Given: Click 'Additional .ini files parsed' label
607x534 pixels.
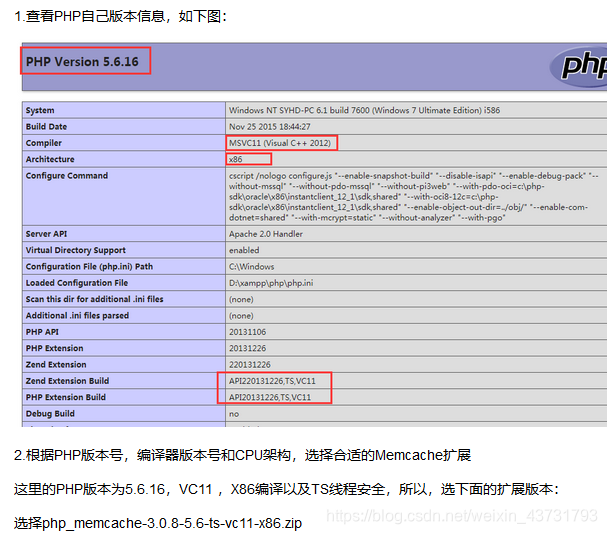Looking at the screenshot, I should pos(77,316).
